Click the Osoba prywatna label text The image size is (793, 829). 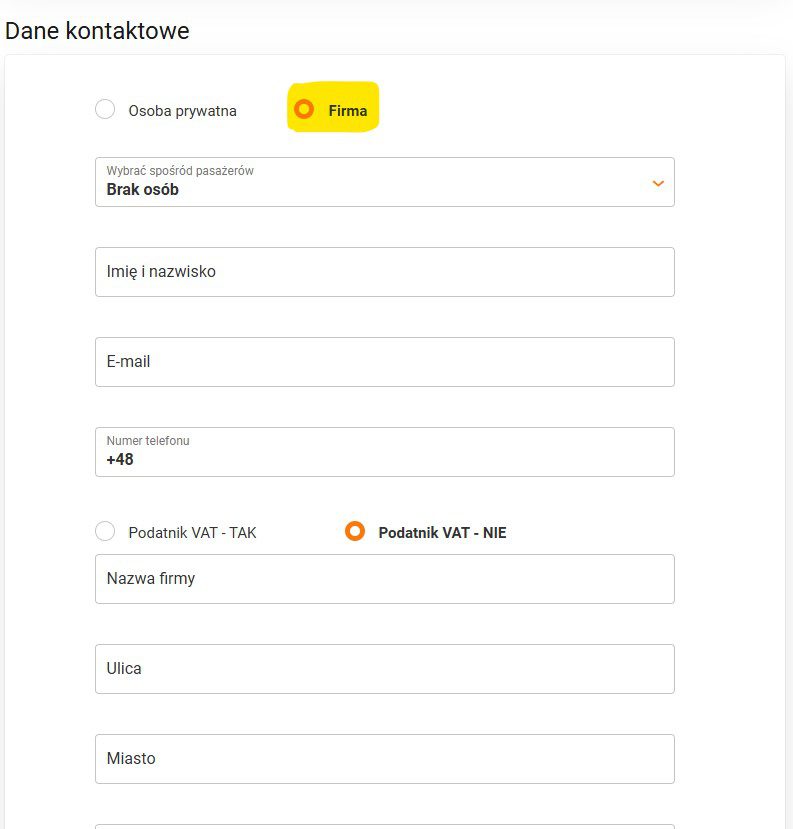(x=182, y=111)
